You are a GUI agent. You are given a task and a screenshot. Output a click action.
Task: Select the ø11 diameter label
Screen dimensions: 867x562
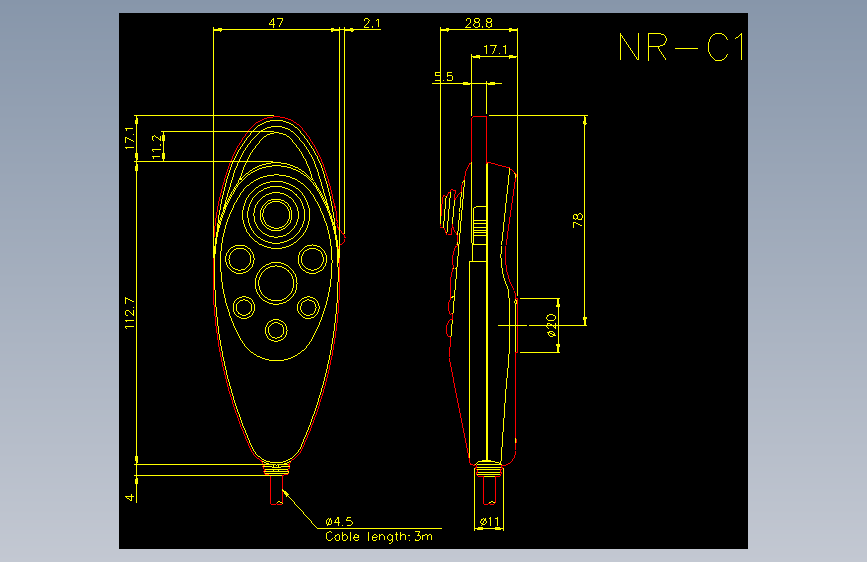pos(489,522)
